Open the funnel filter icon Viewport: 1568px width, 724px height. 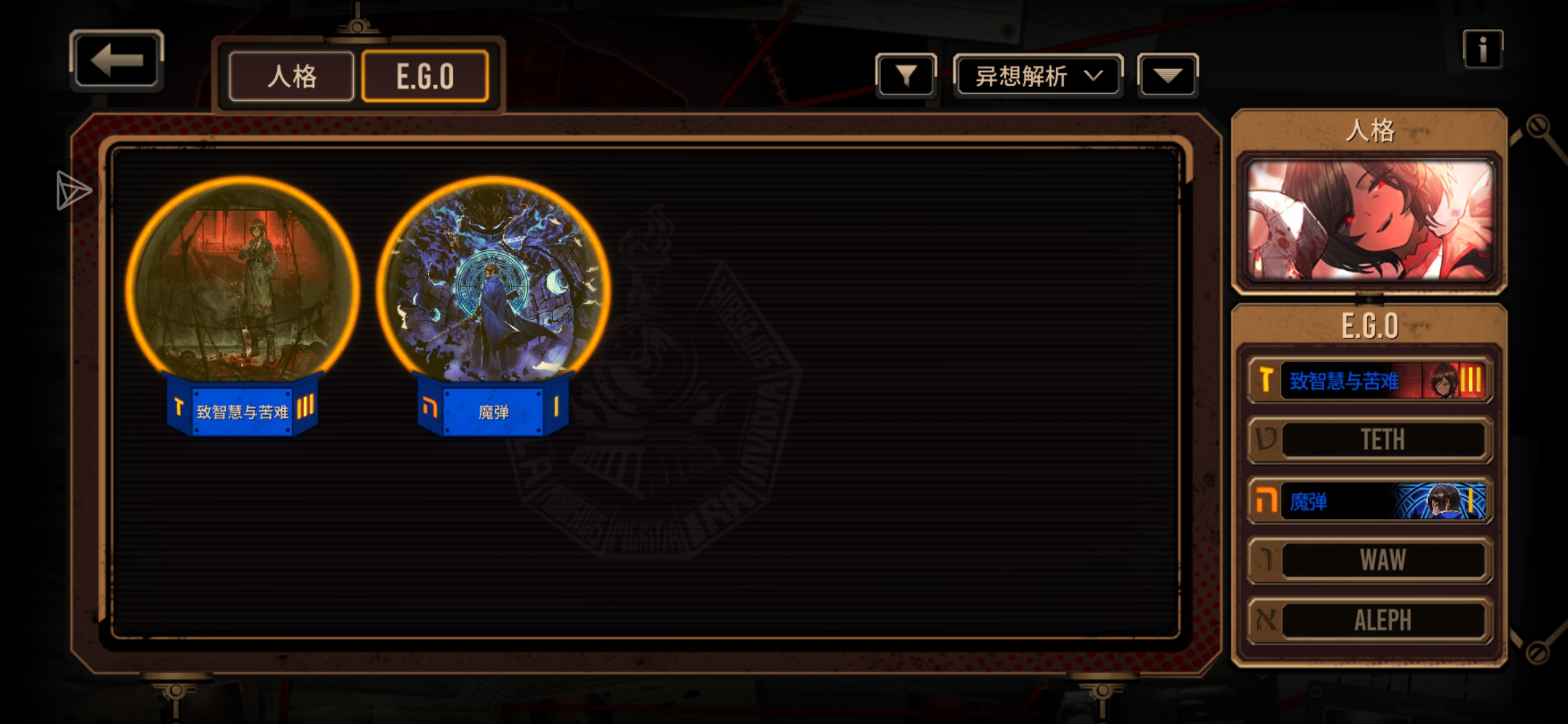[x=906, y=75]
